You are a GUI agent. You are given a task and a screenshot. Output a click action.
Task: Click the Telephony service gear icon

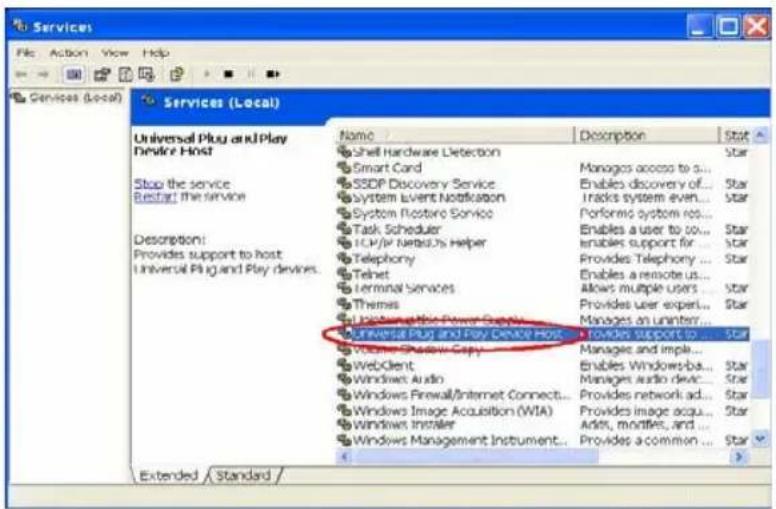pyautogui.click(x=344, y=258)
